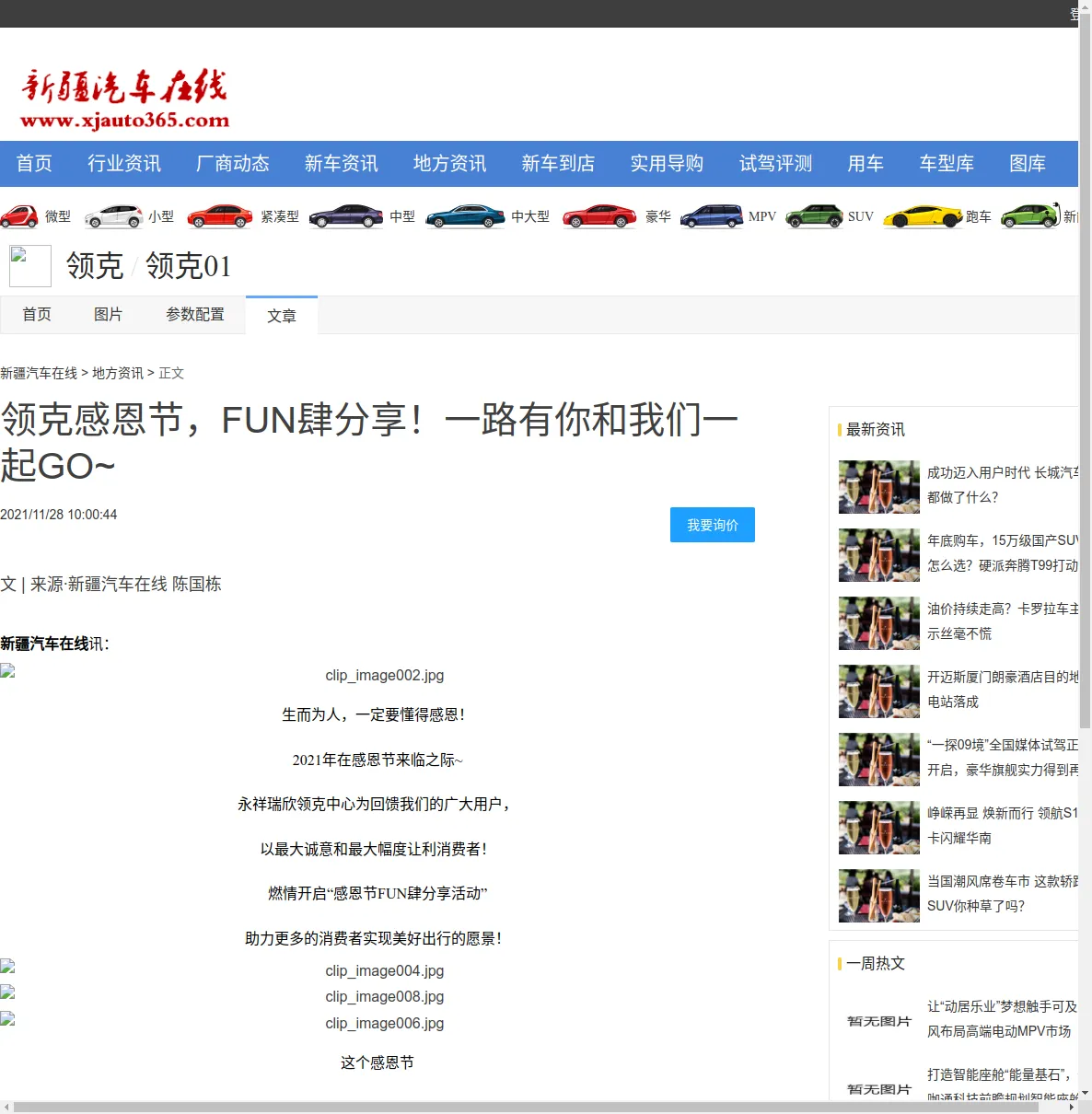Image resolution: width=1092 pixels, height=1114 pixels.
Task: Click thumbnail beside 当国潮风席卷车市 article
Action: pyautogui.click(x=879, y=896)
